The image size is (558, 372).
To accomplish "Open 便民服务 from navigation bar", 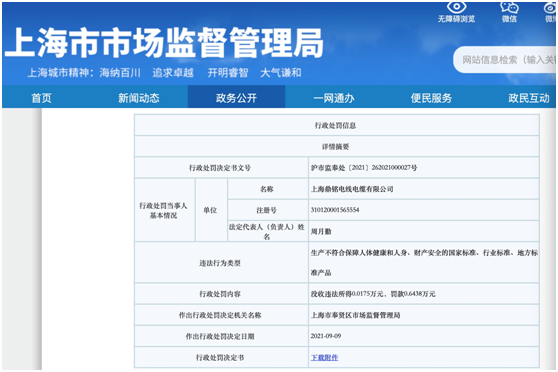I will (431, 98).
